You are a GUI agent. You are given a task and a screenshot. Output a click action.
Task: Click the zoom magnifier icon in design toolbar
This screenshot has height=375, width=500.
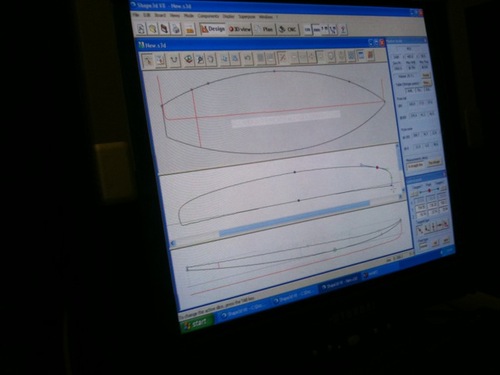(200, 59)
